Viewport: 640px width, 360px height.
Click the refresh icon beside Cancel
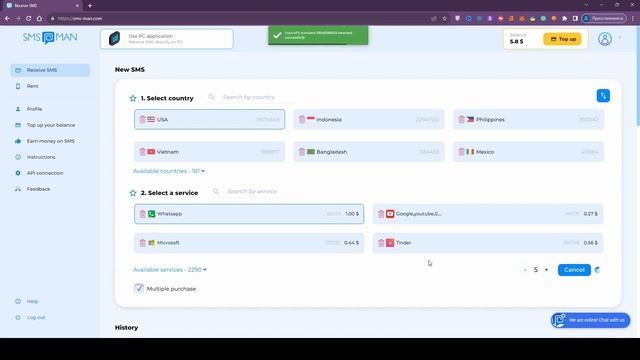597,270
